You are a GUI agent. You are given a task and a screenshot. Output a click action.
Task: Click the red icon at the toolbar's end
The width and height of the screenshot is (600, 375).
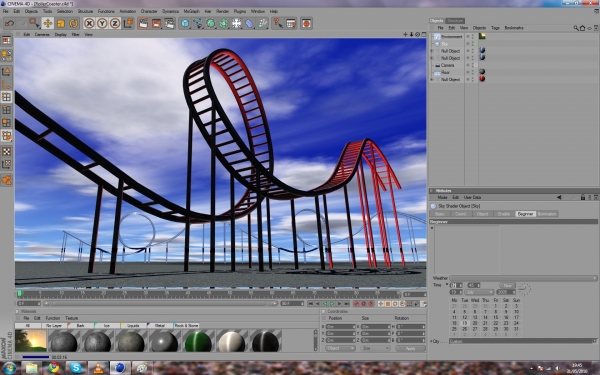[x=306, y=23]
